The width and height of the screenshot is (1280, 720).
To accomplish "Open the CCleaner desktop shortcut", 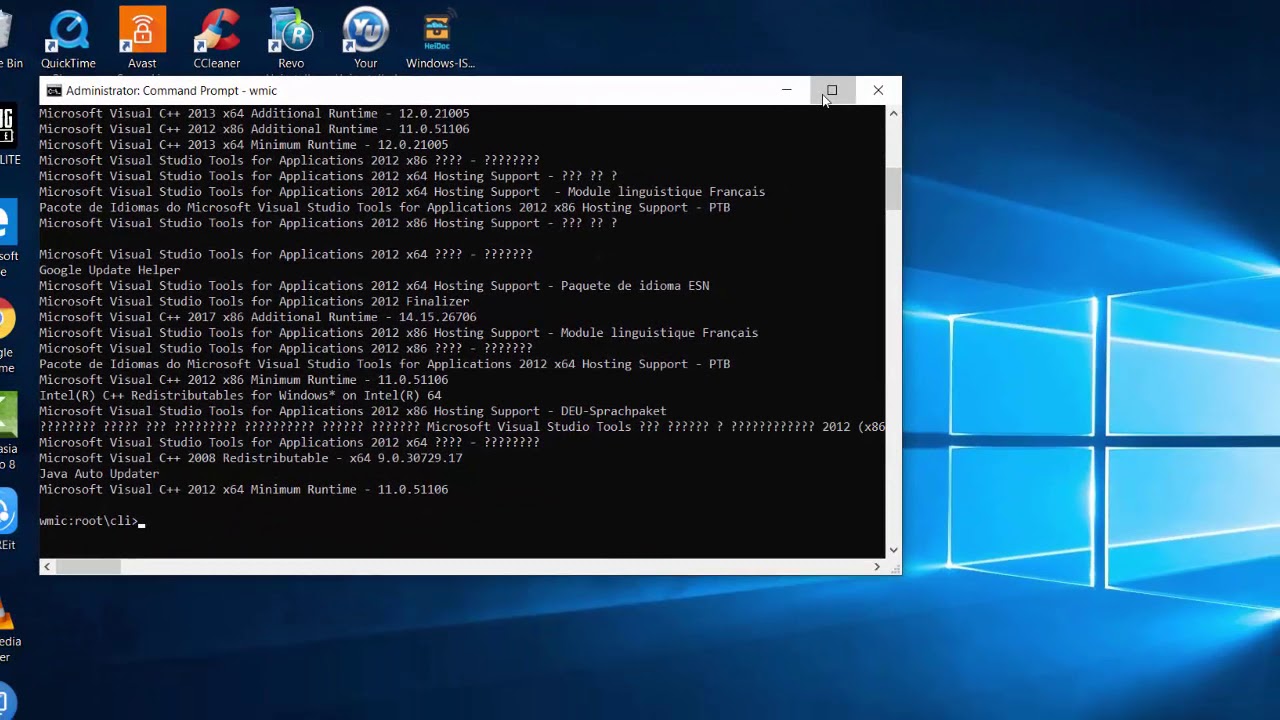I will point(217,38).
